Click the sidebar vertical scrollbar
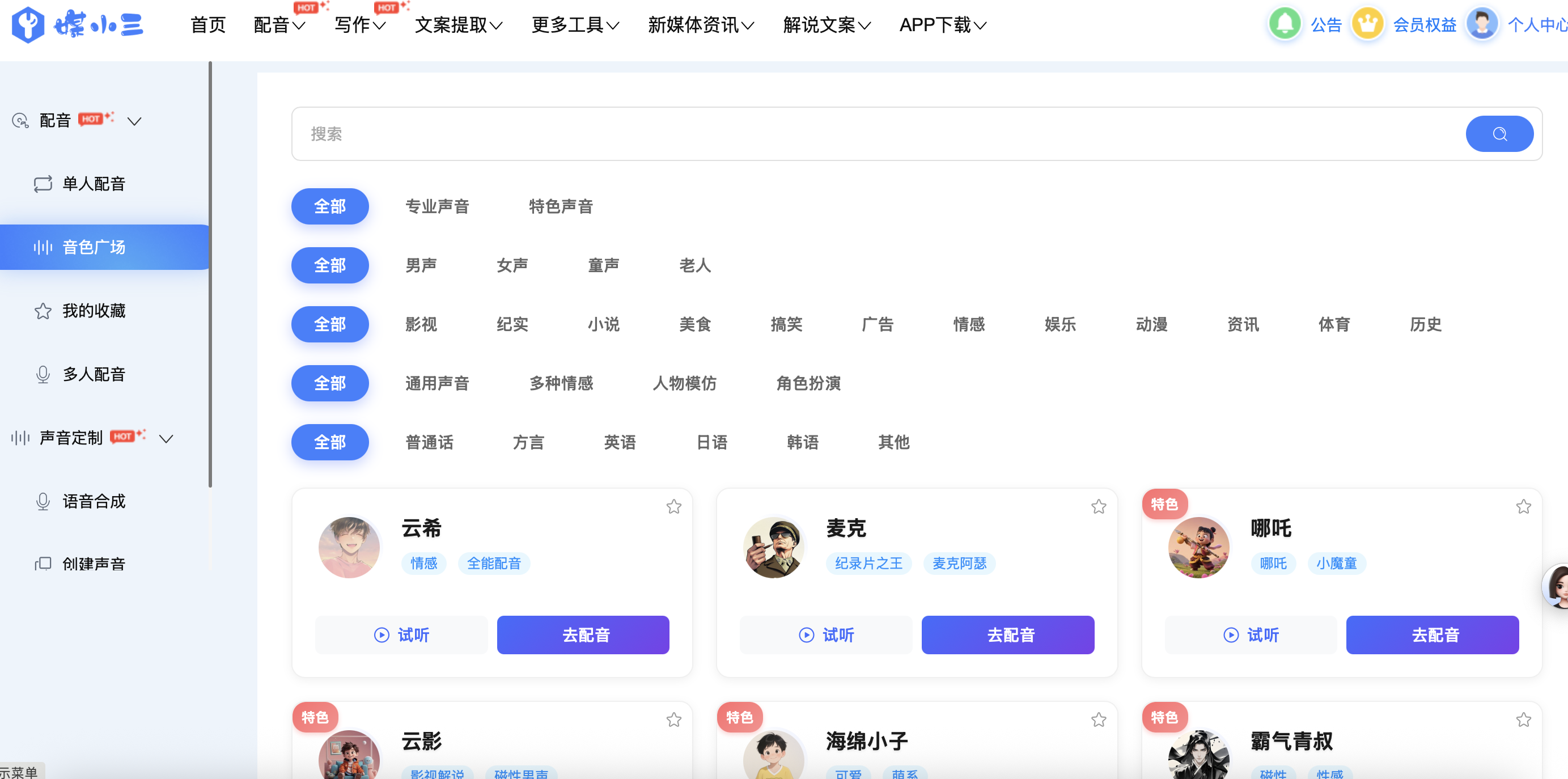 point(210,274)
